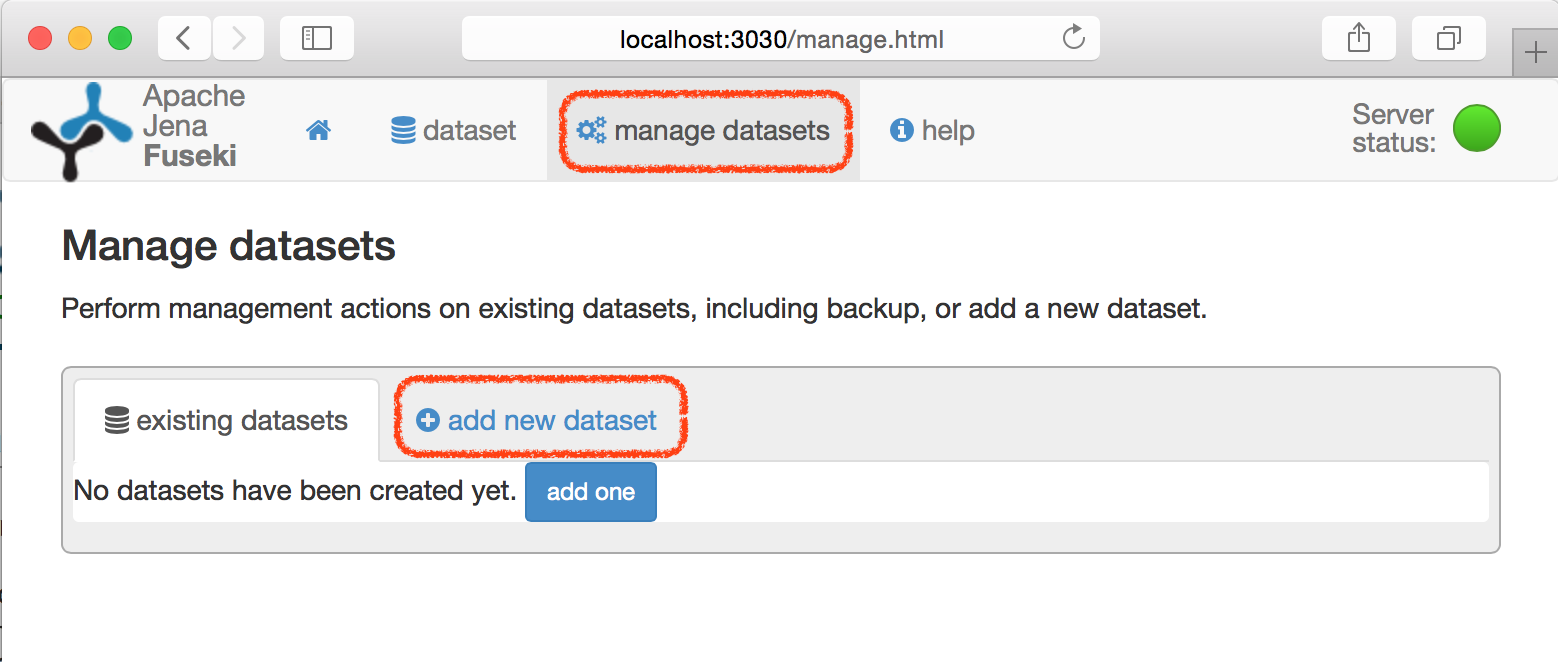Click inside the address bar URL field
The image size is (1558, 662).
pos(779,38)
